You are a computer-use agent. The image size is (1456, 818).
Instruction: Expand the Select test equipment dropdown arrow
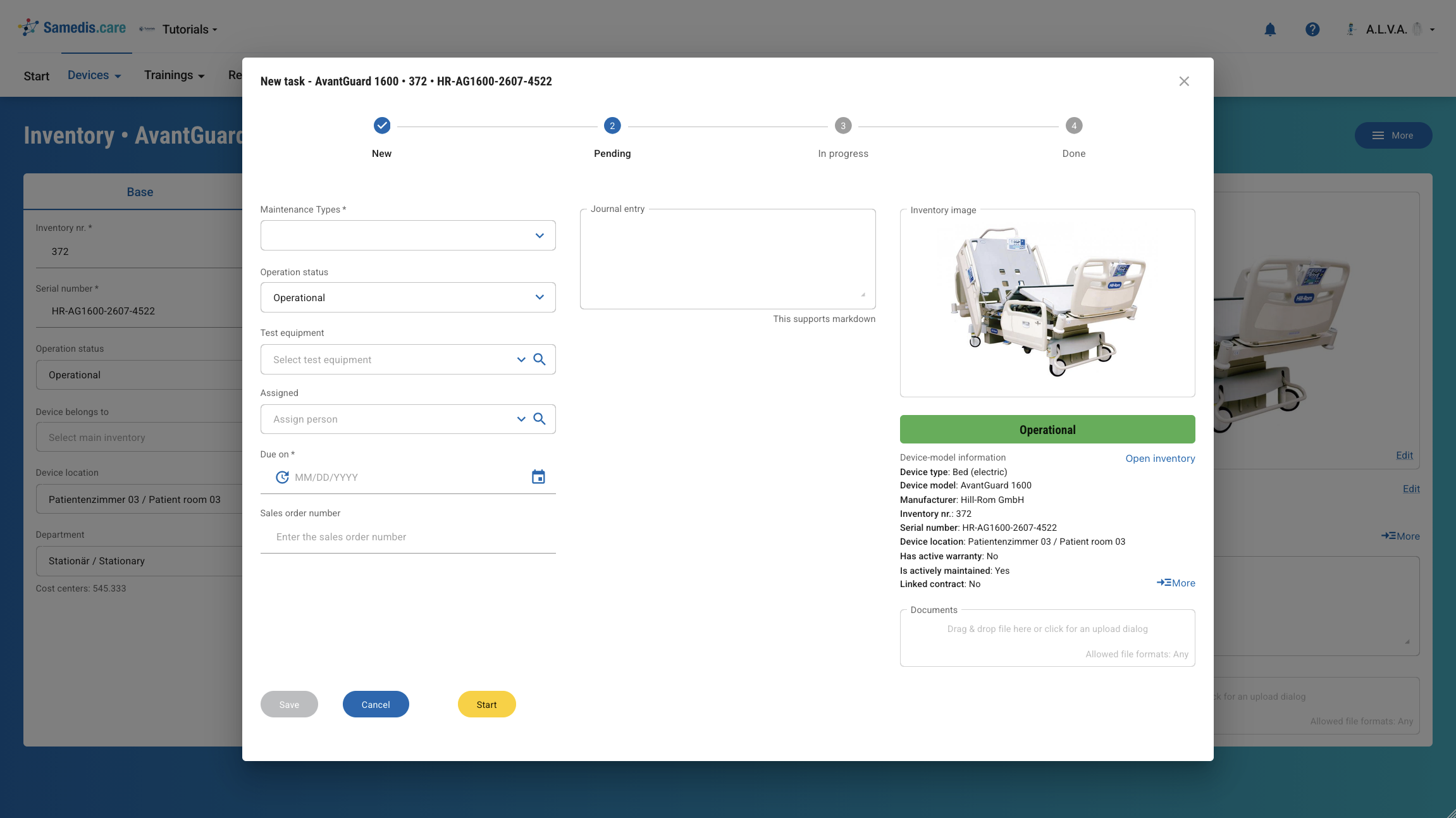[521, 359]
